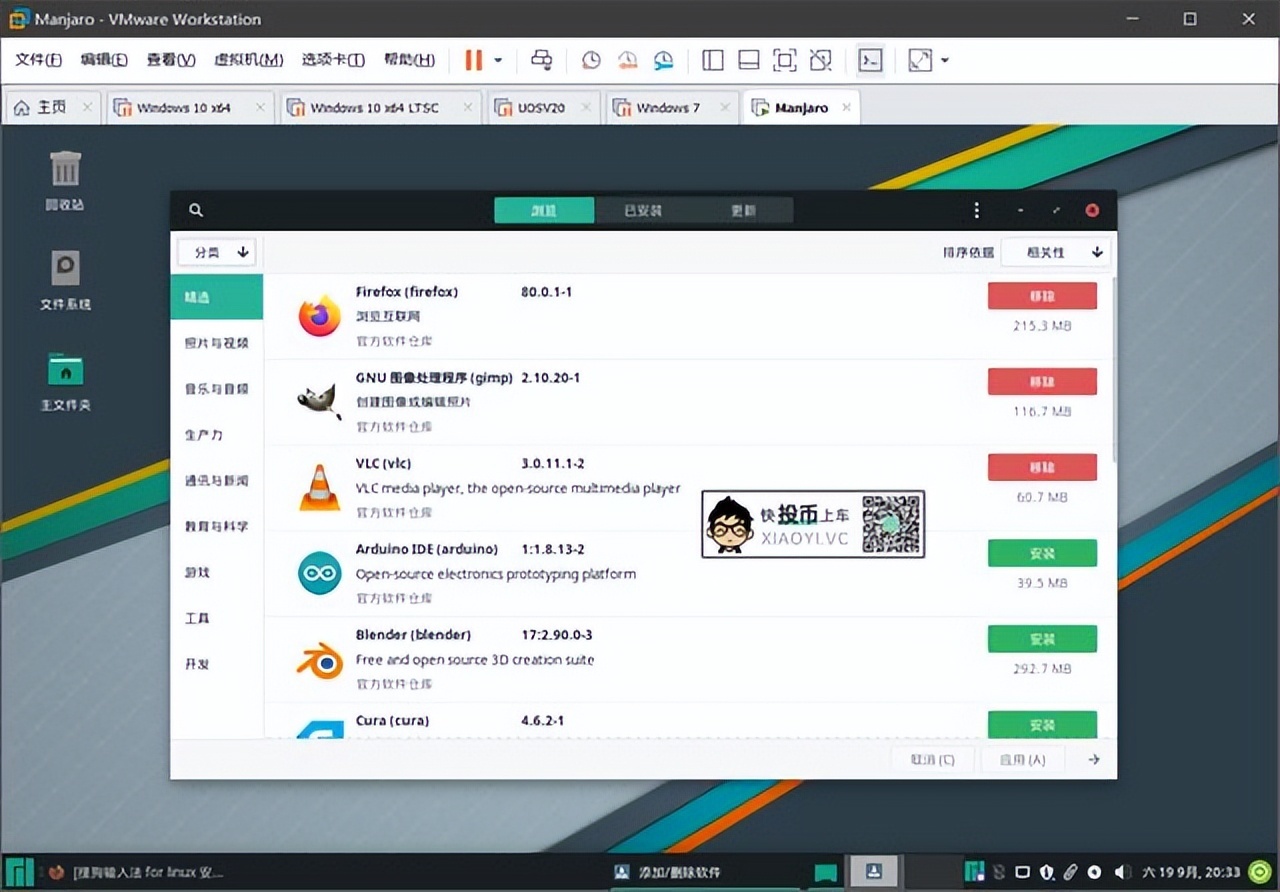The image size is (1280, 892).
Task: Remove VLC using its red button
Action: point(1042,467)
